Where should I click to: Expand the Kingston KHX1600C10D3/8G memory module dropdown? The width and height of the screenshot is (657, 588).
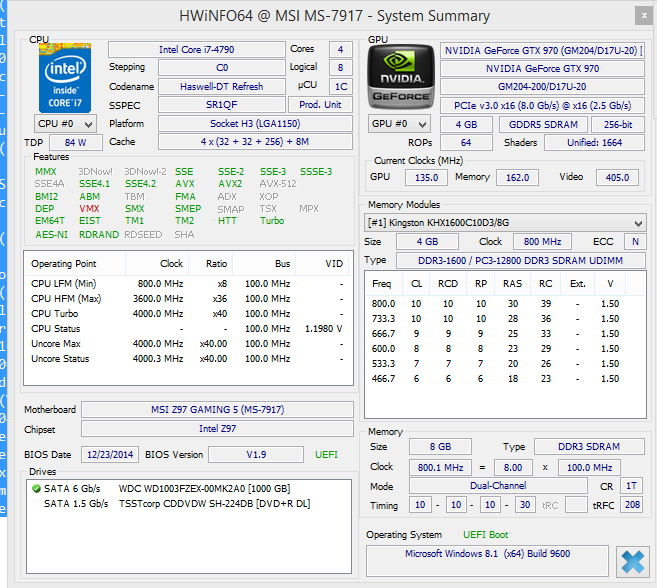point(505,223)
